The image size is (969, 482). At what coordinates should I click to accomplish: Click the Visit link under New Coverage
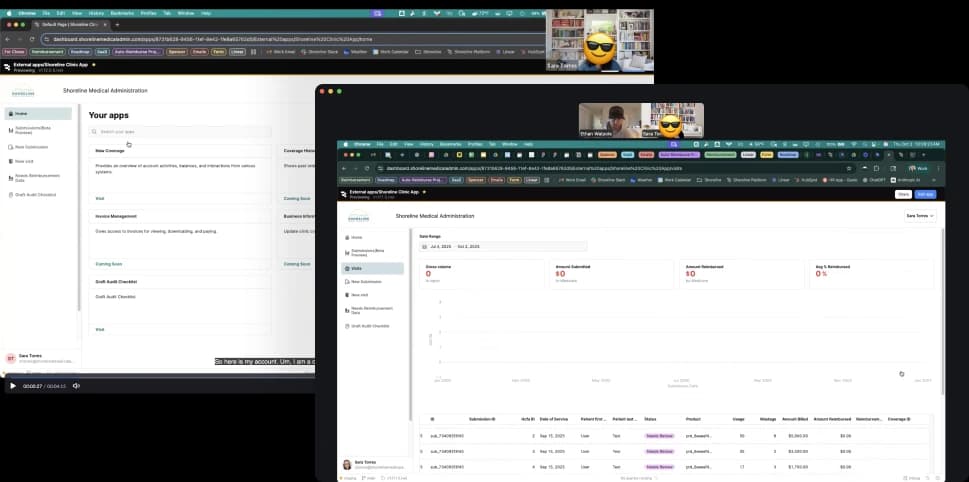[x=100, y=198]
